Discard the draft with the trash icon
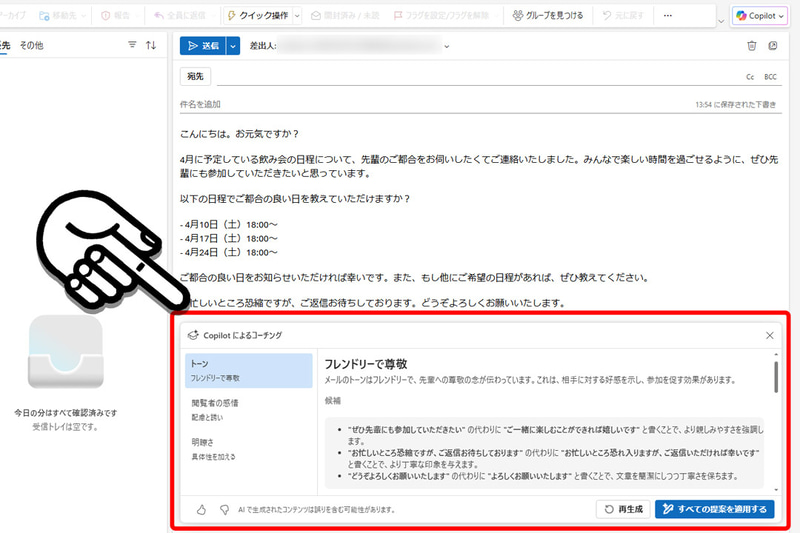Viewport: 800px width, 533px height. click(752, 46)
